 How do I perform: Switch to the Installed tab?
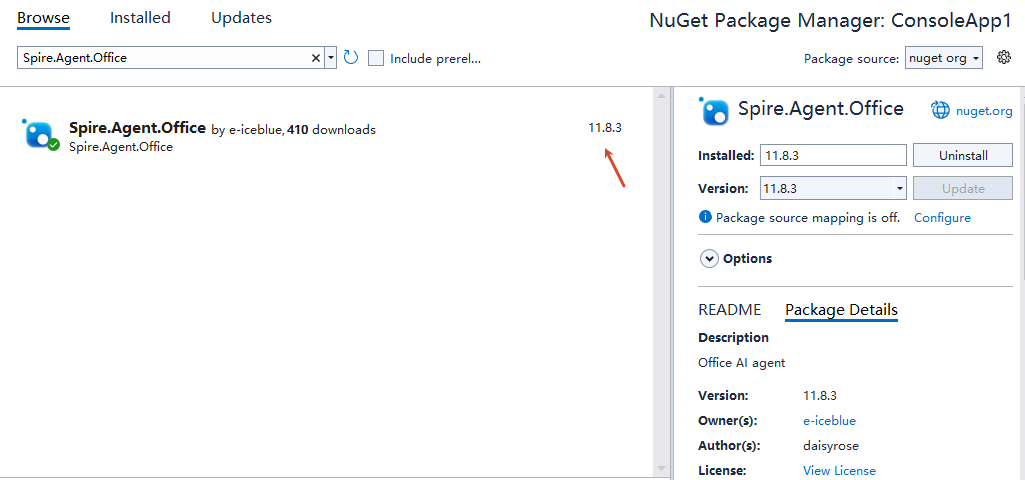point(140,18)
